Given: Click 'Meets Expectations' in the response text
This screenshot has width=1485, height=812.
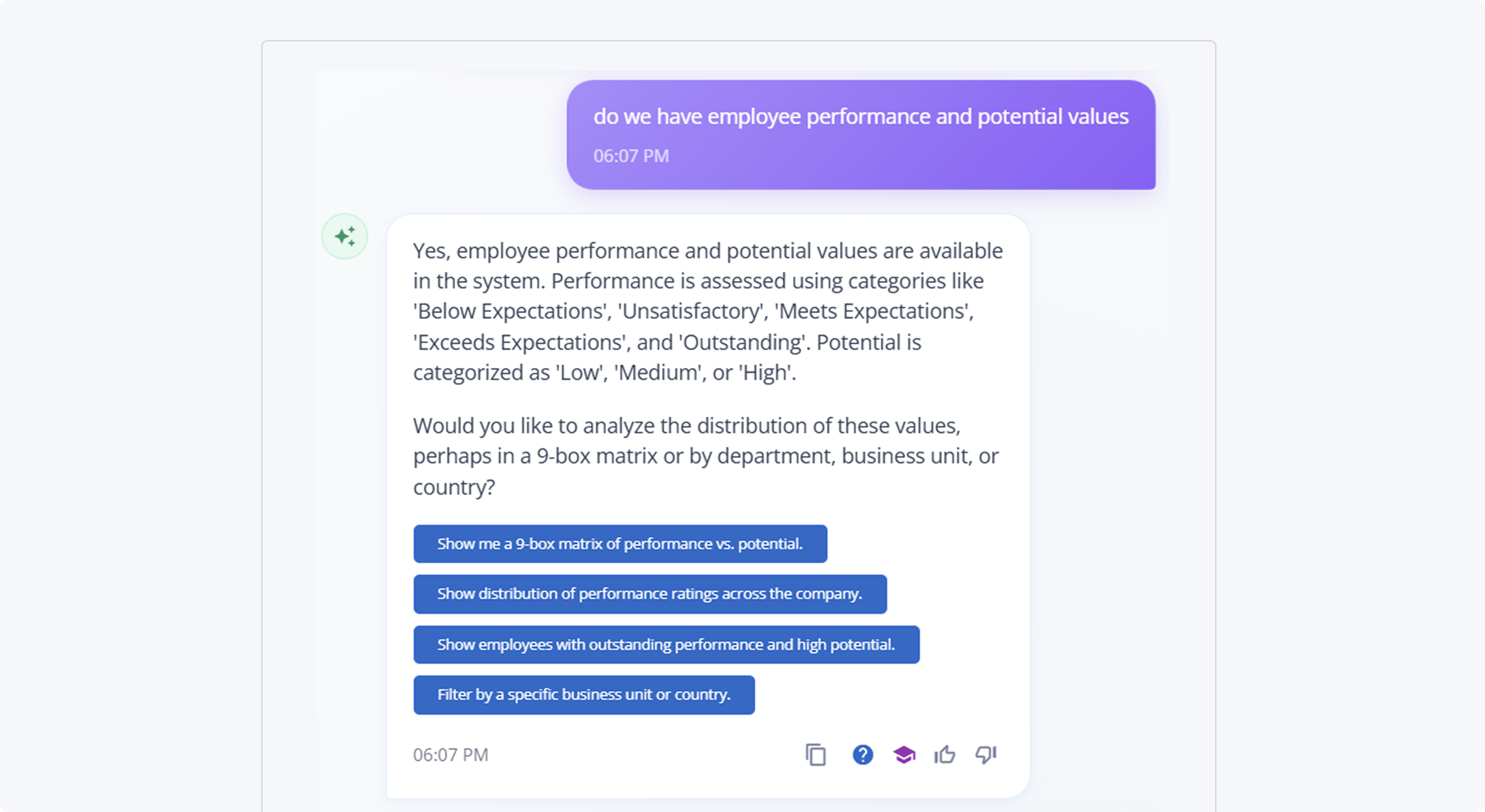Looking at the screenshot, I should (872, 311).
